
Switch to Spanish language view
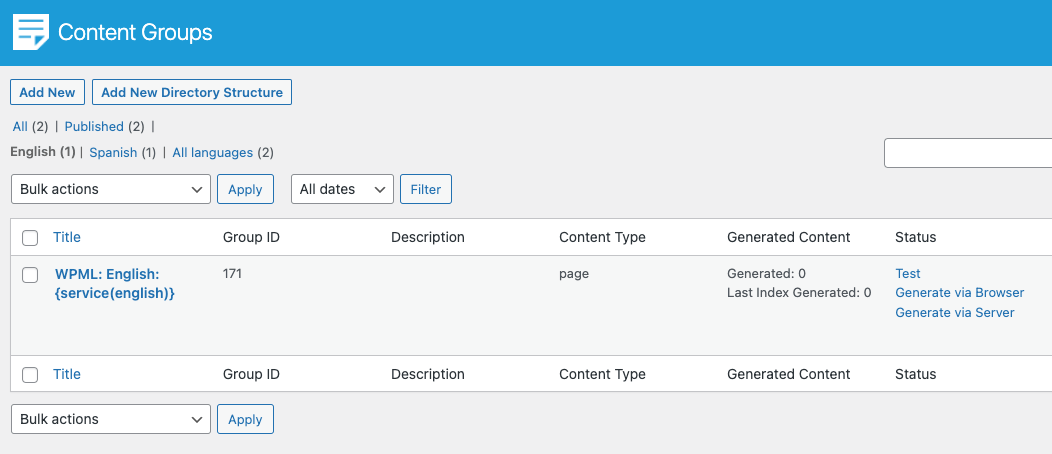112,153
